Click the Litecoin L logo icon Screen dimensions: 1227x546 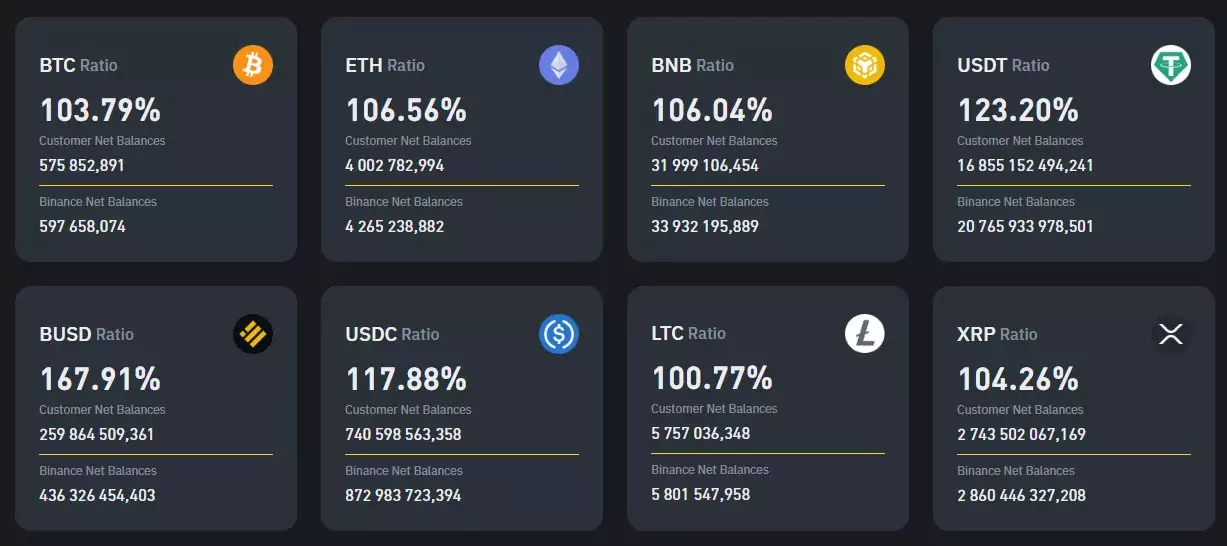[865, 333]
